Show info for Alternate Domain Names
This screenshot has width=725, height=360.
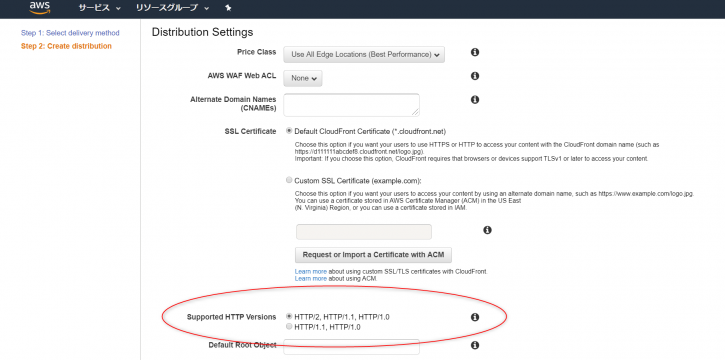tap(474, 99)
